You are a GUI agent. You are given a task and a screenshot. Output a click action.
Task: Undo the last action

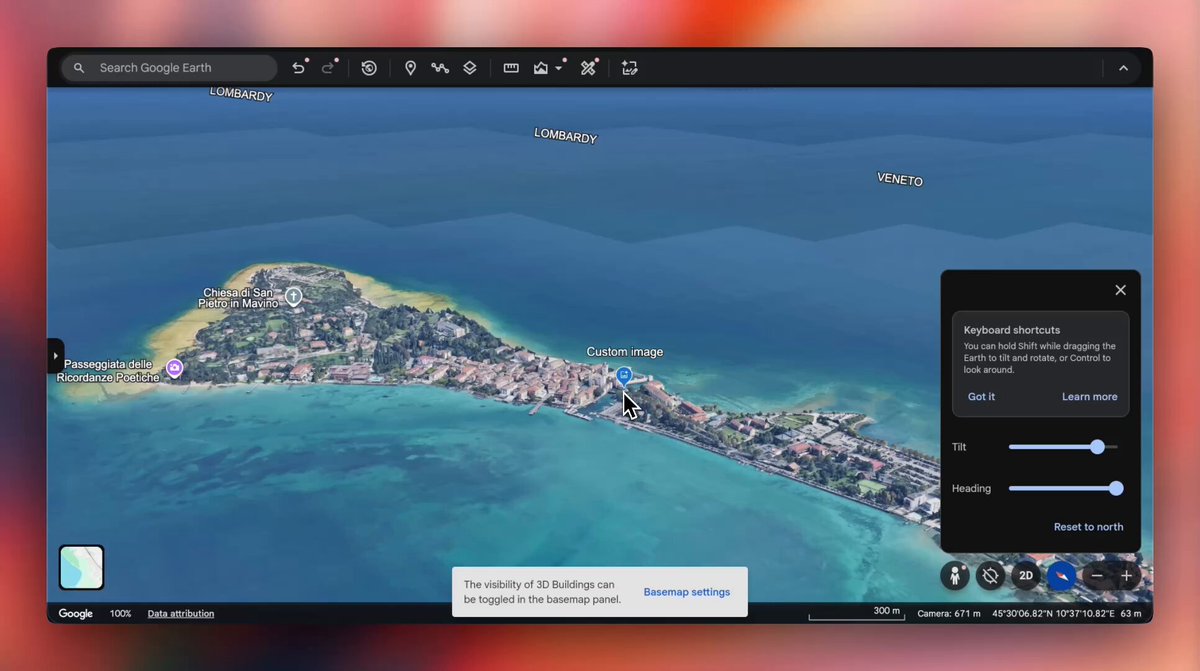298,68
